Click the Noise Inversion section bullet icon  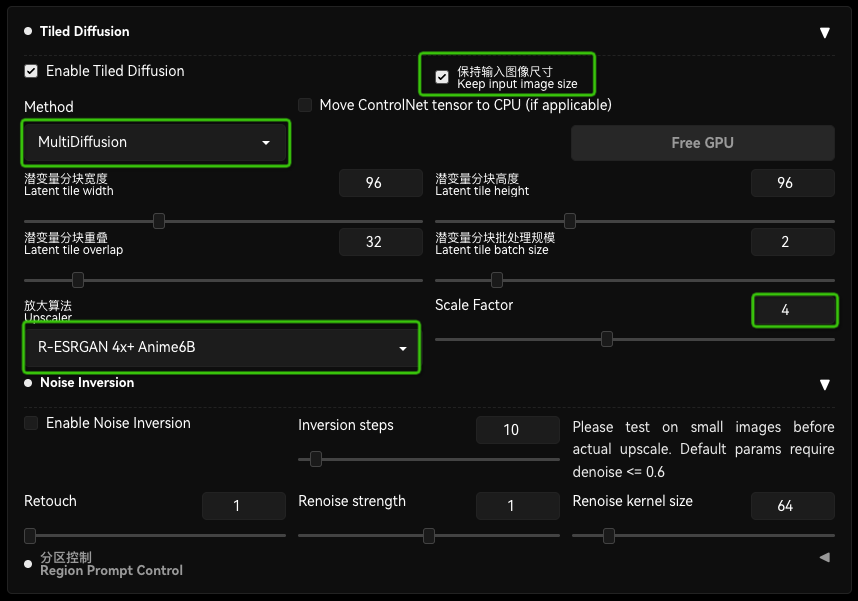[26, 384]
